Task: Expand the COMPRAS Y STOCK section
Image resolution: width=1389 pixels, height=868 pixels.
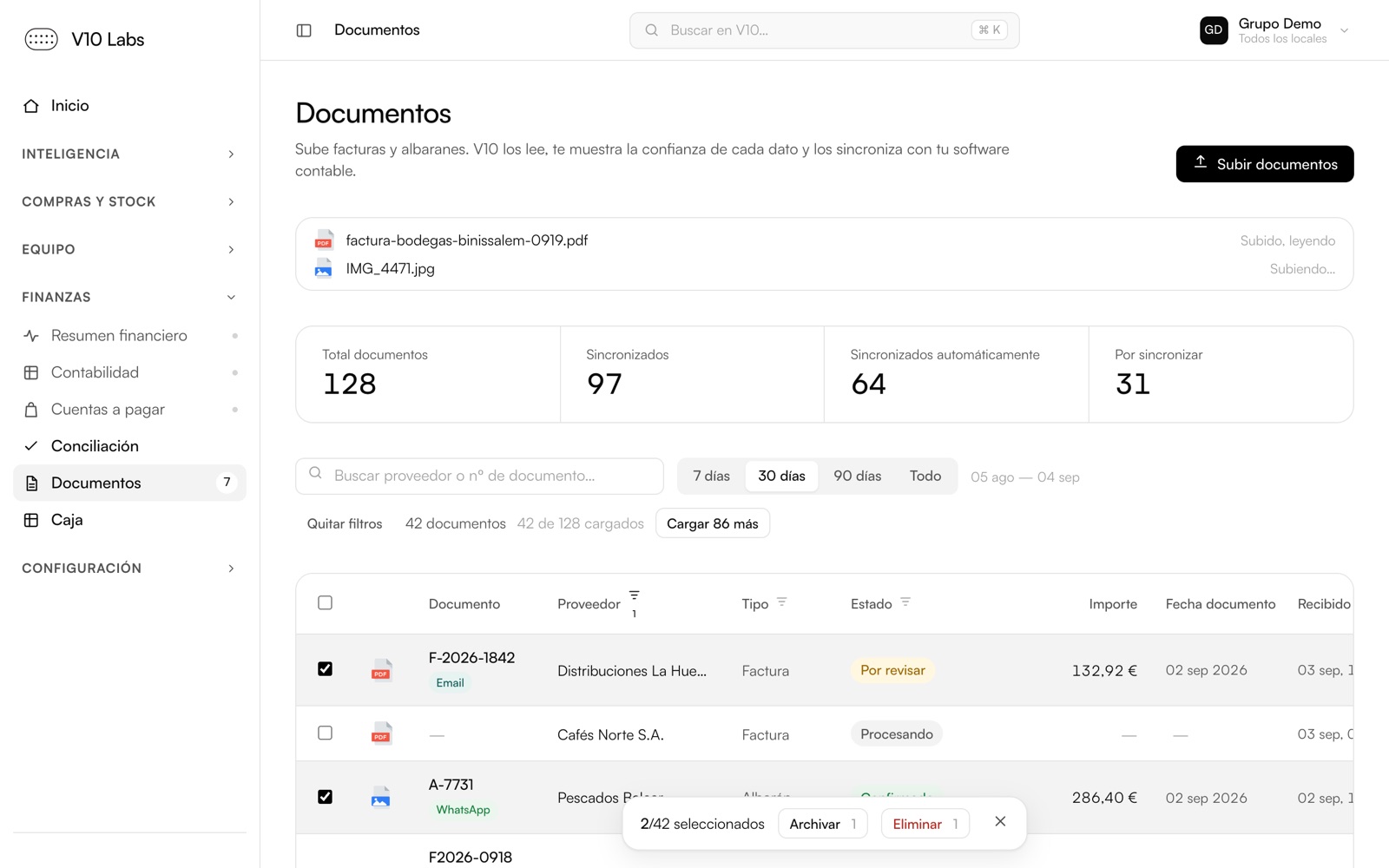Action: (x=129, y=201)
